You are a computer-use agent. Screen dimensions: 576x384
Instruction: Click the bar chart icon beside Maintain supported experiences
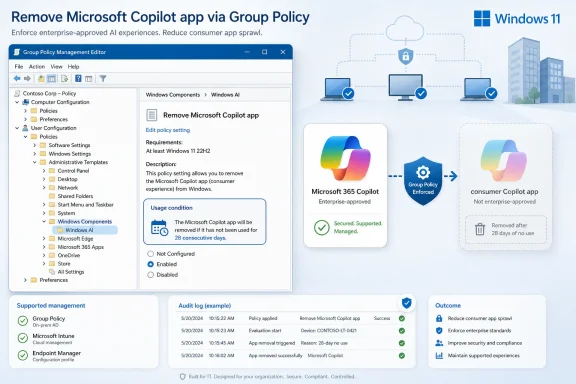[x=439, y=355]
